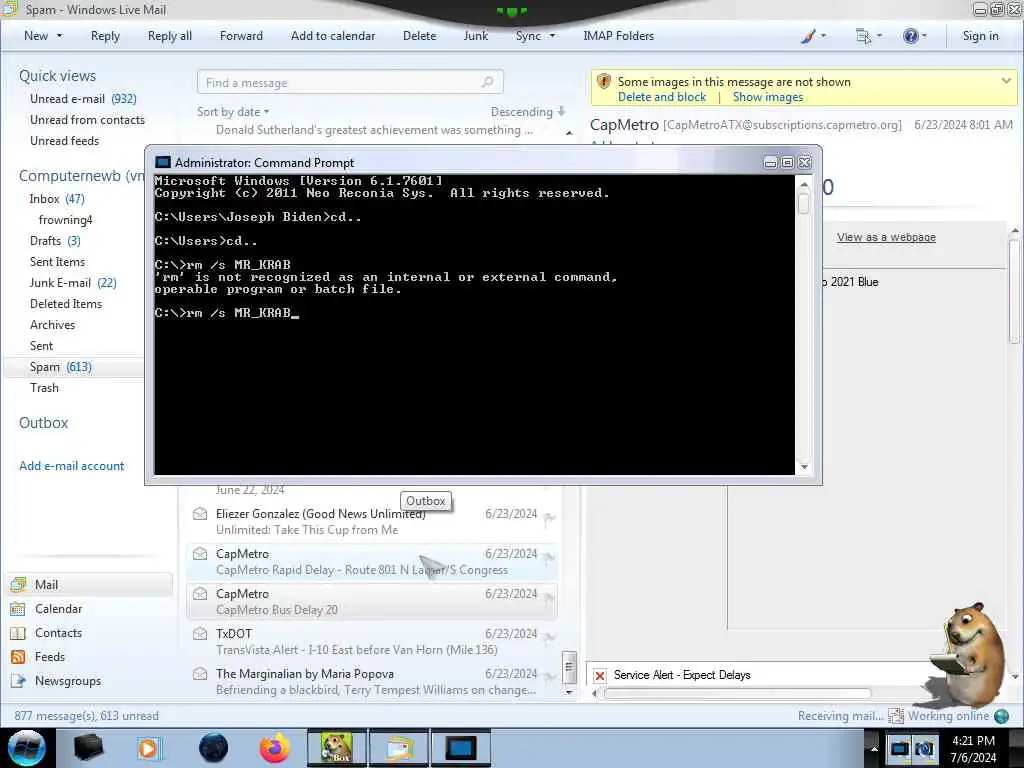Image resolution: width=1024 pixels, height=768 pixels.
Task: Click Reply all in the toolbar
Action: pyautogui.click(x=170, y=36)
